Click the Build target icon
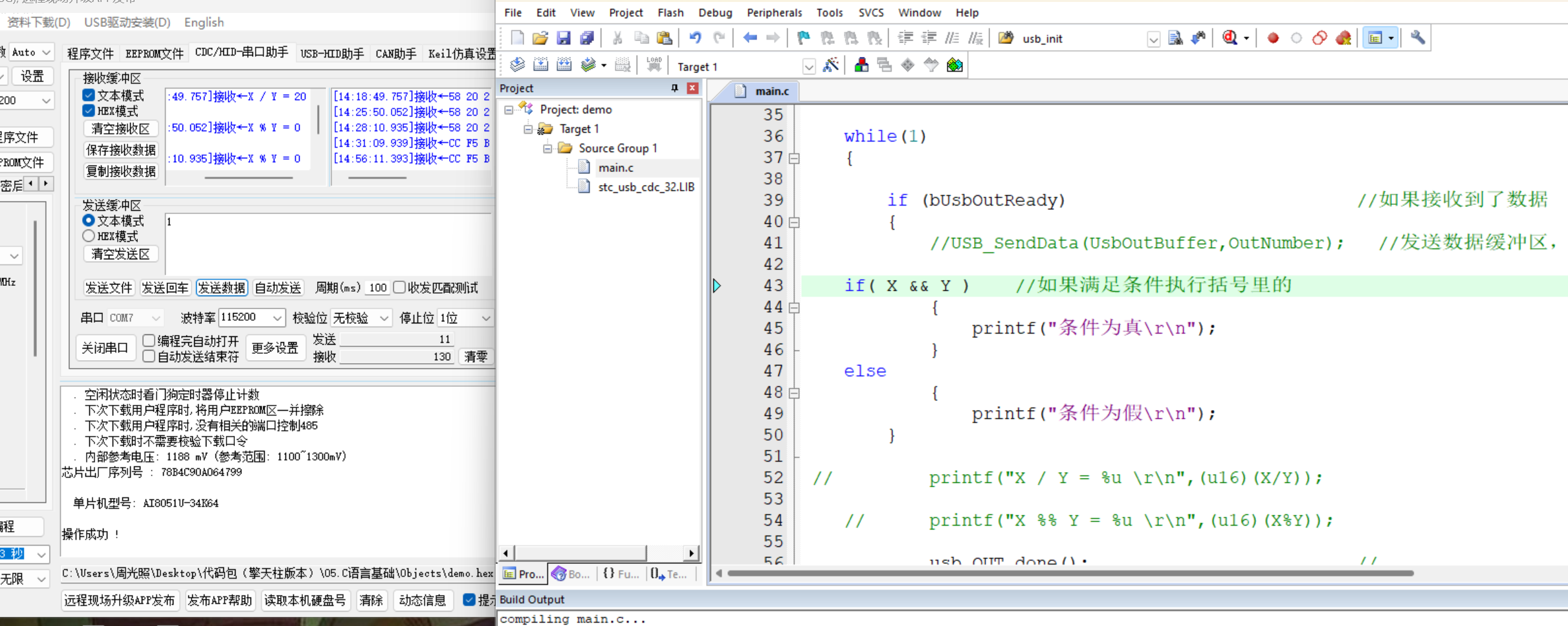The width and height of the screenshot is (1568, 626). click(540, 65)
